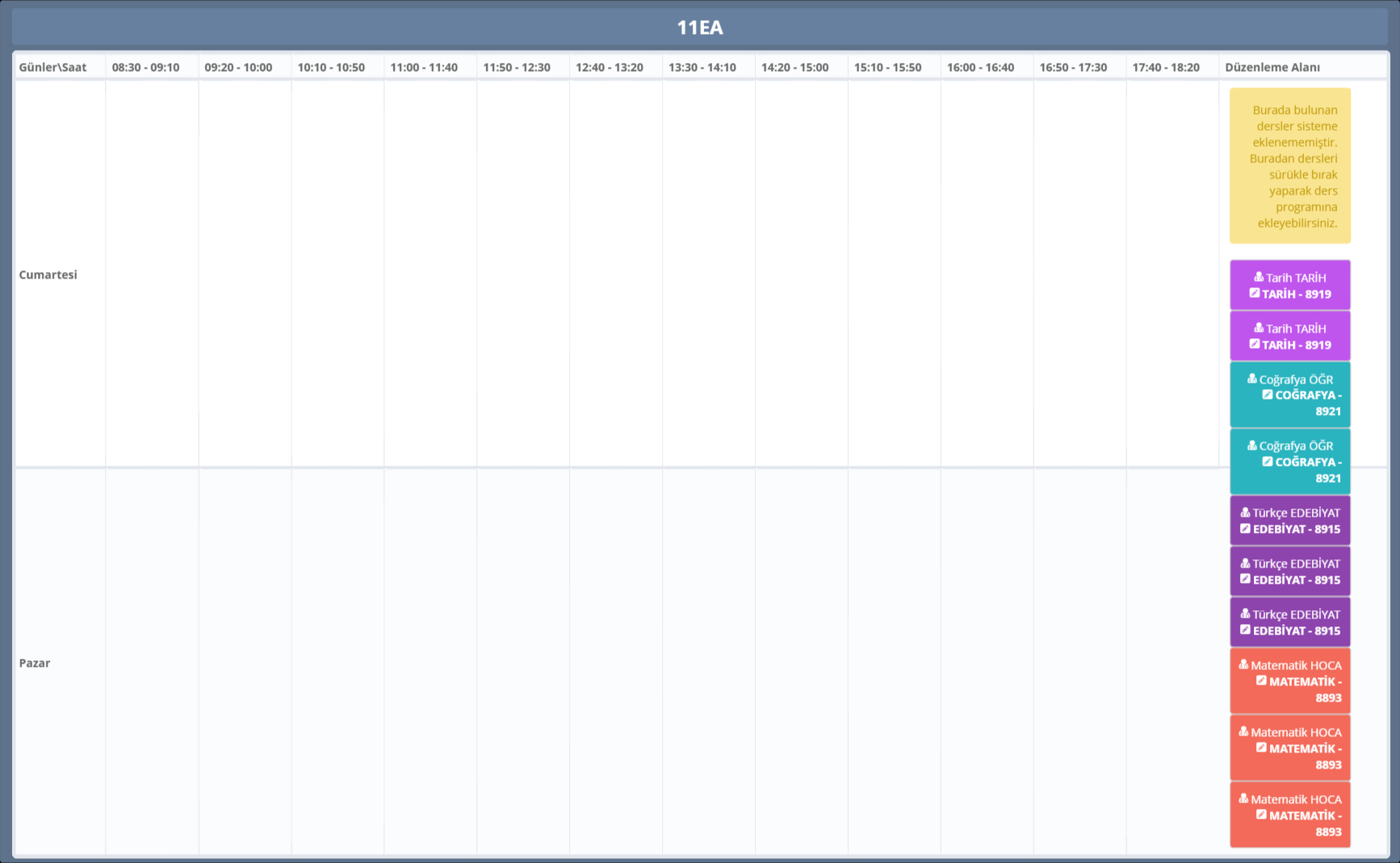1400x863 pixels.
Task: Click the Günler\Saat corner header
Action: click(x=52, y=67)
